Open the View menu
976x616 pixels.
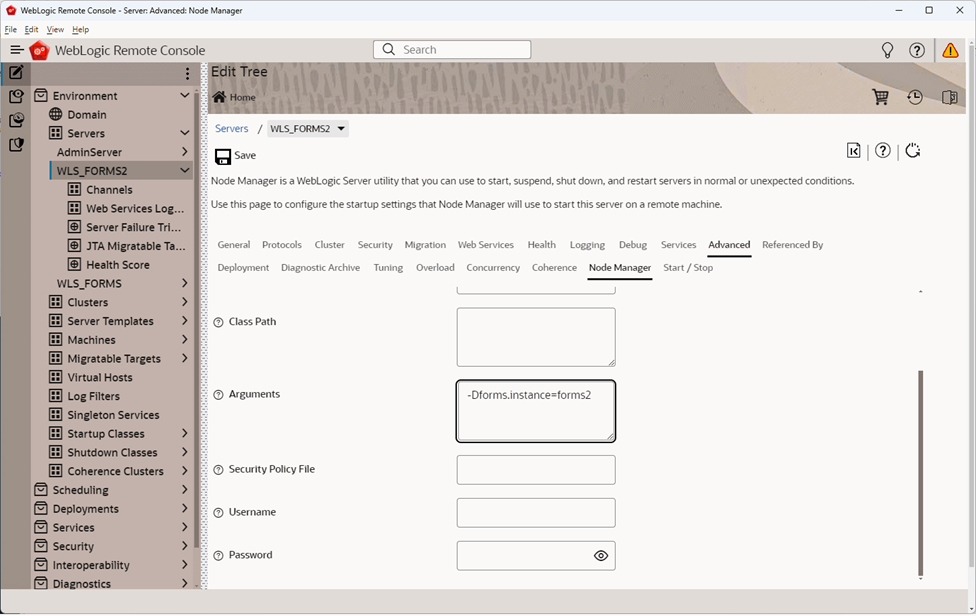point(55,29)
